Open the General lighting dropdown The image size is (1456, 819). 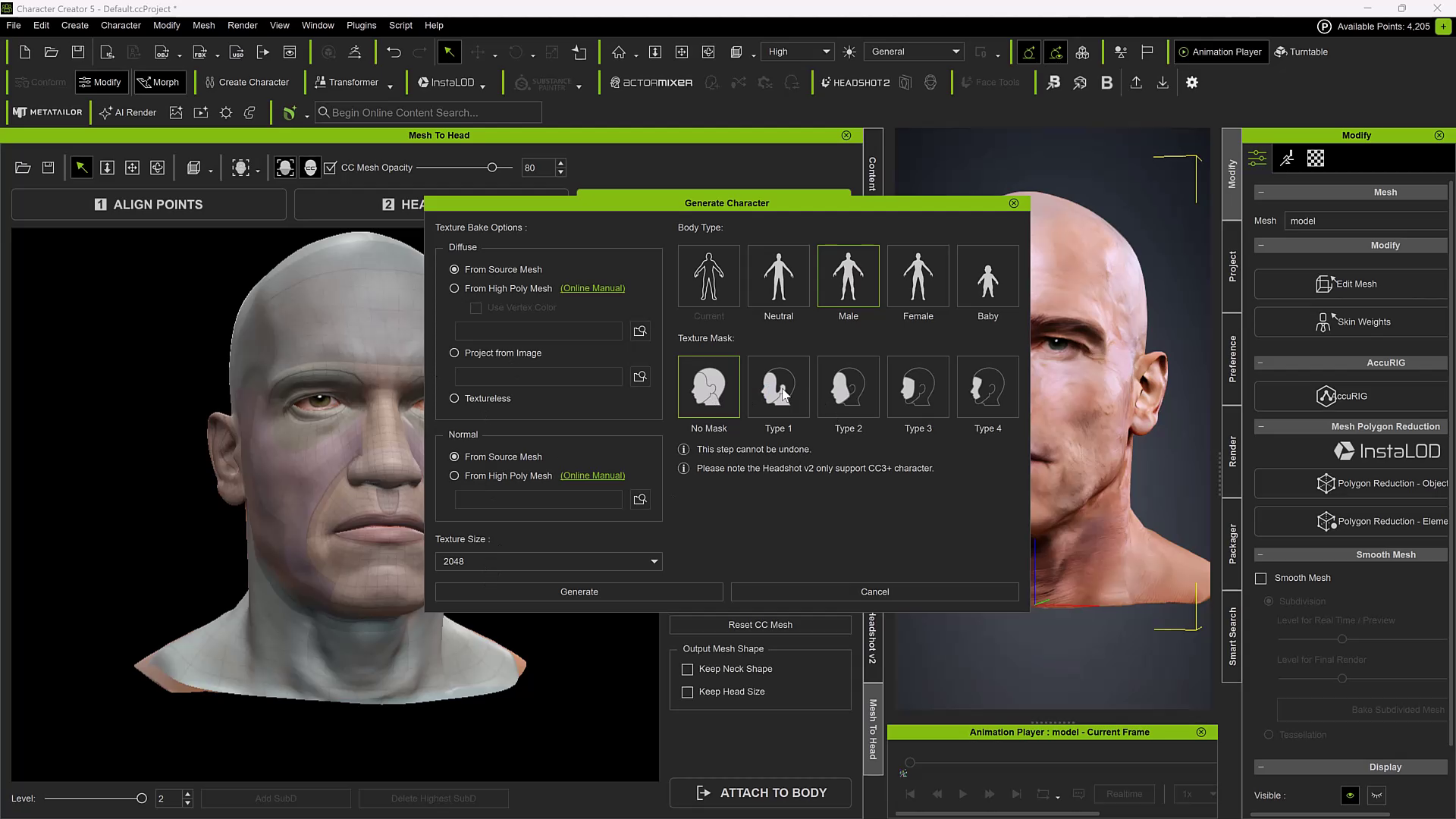pyautogui.click(x=914, y=52)
